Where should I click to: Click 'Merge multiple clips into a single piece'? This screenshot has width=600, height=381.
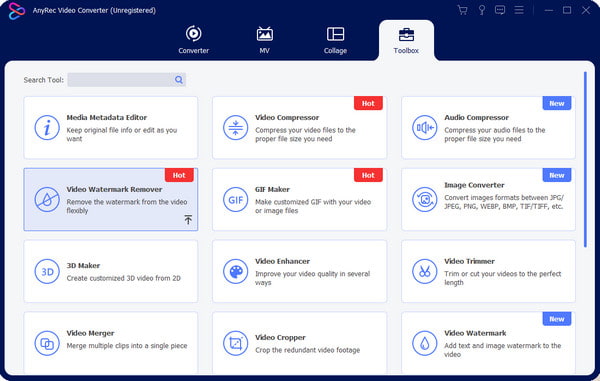[x=127, y=346]
